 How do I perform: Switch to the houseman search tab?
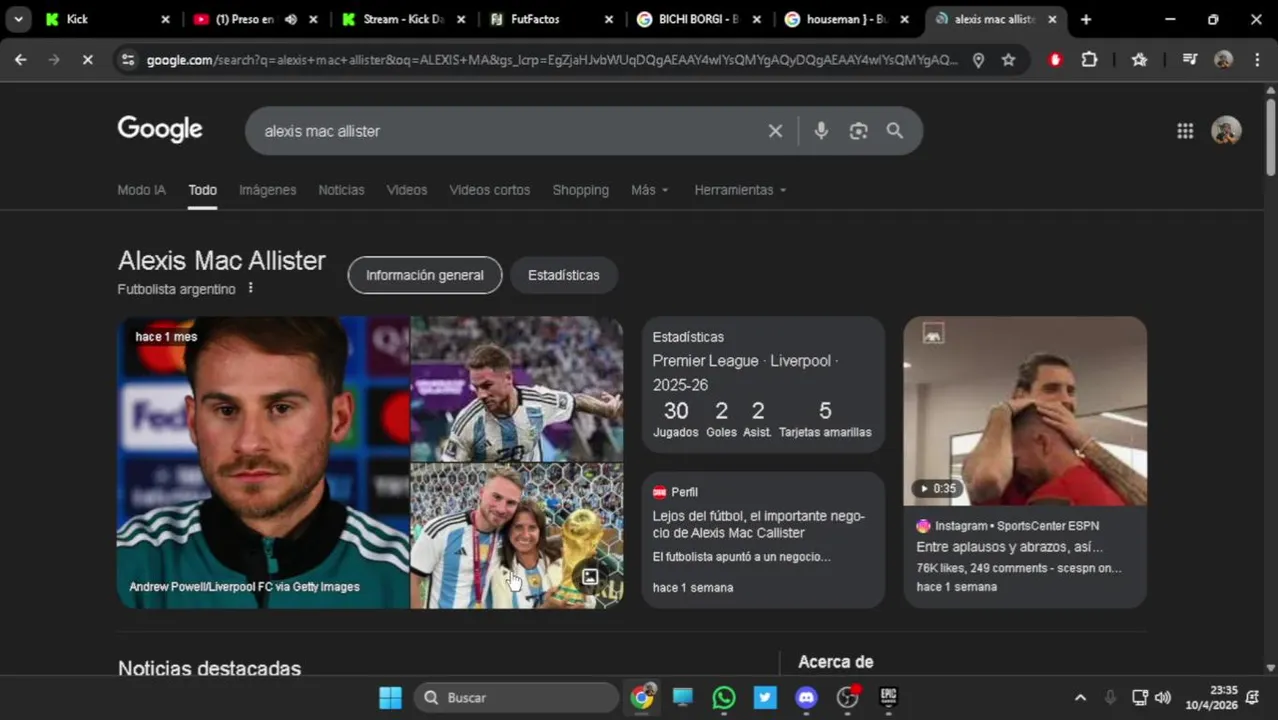coord(846,19)
